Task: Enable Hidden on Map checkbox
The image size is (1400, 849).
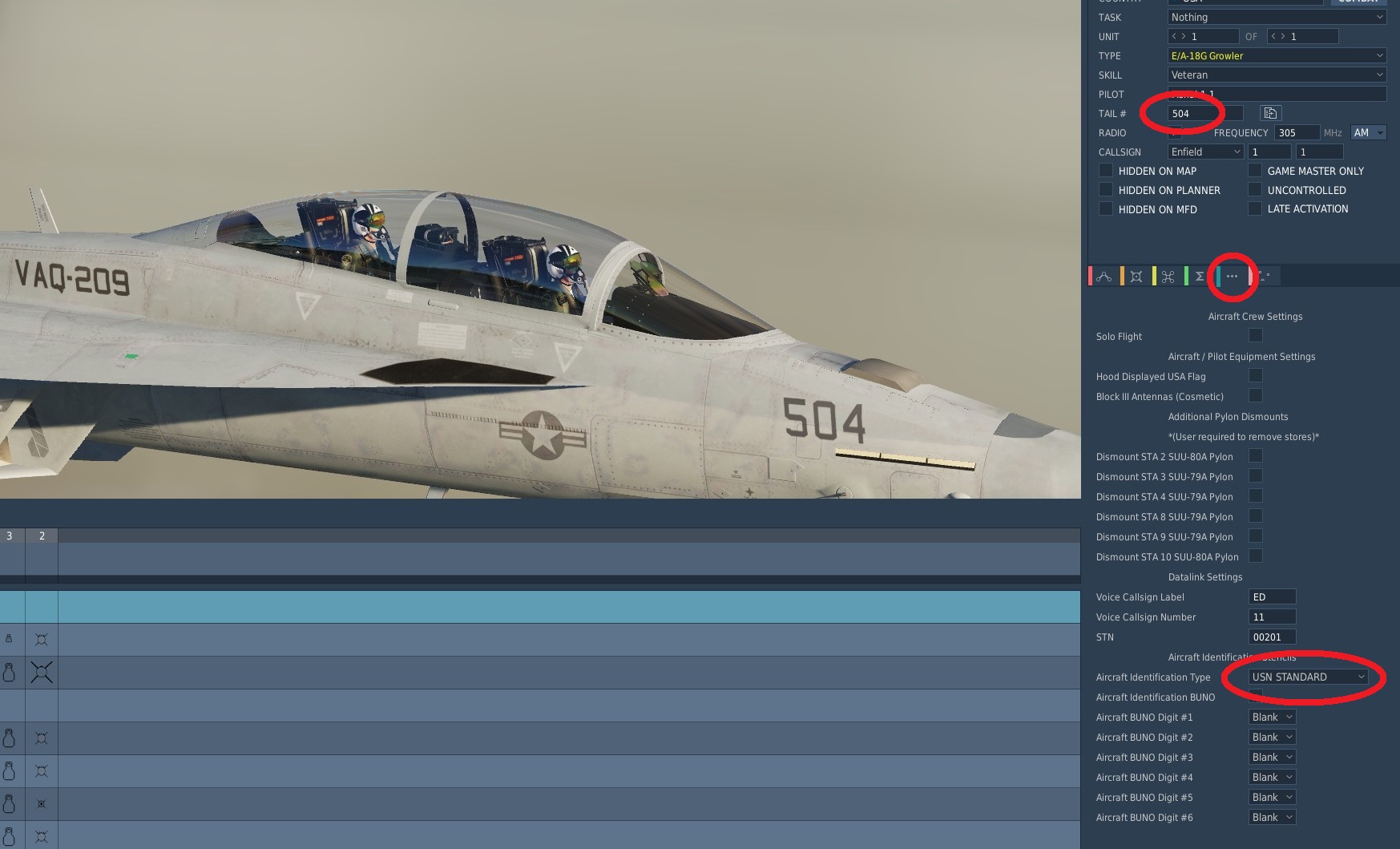Action: click(1106, 171)
